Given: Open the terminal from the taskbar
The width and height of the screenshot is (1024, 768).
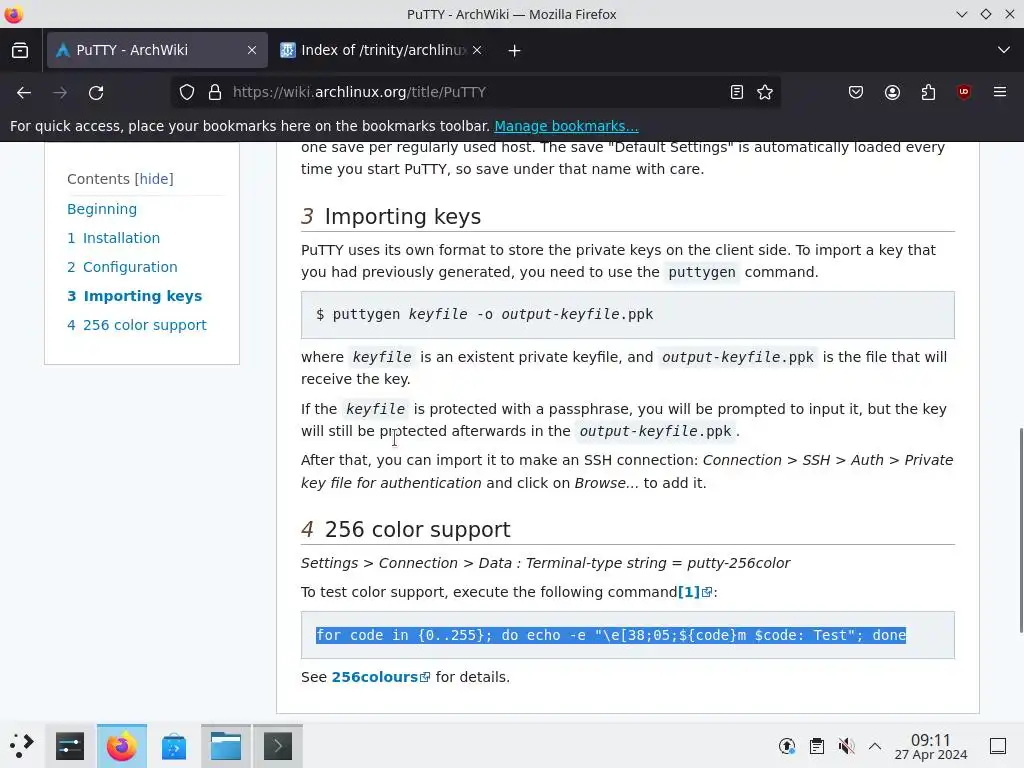Looking at the screenshot, I should click(x=278, y=746).
